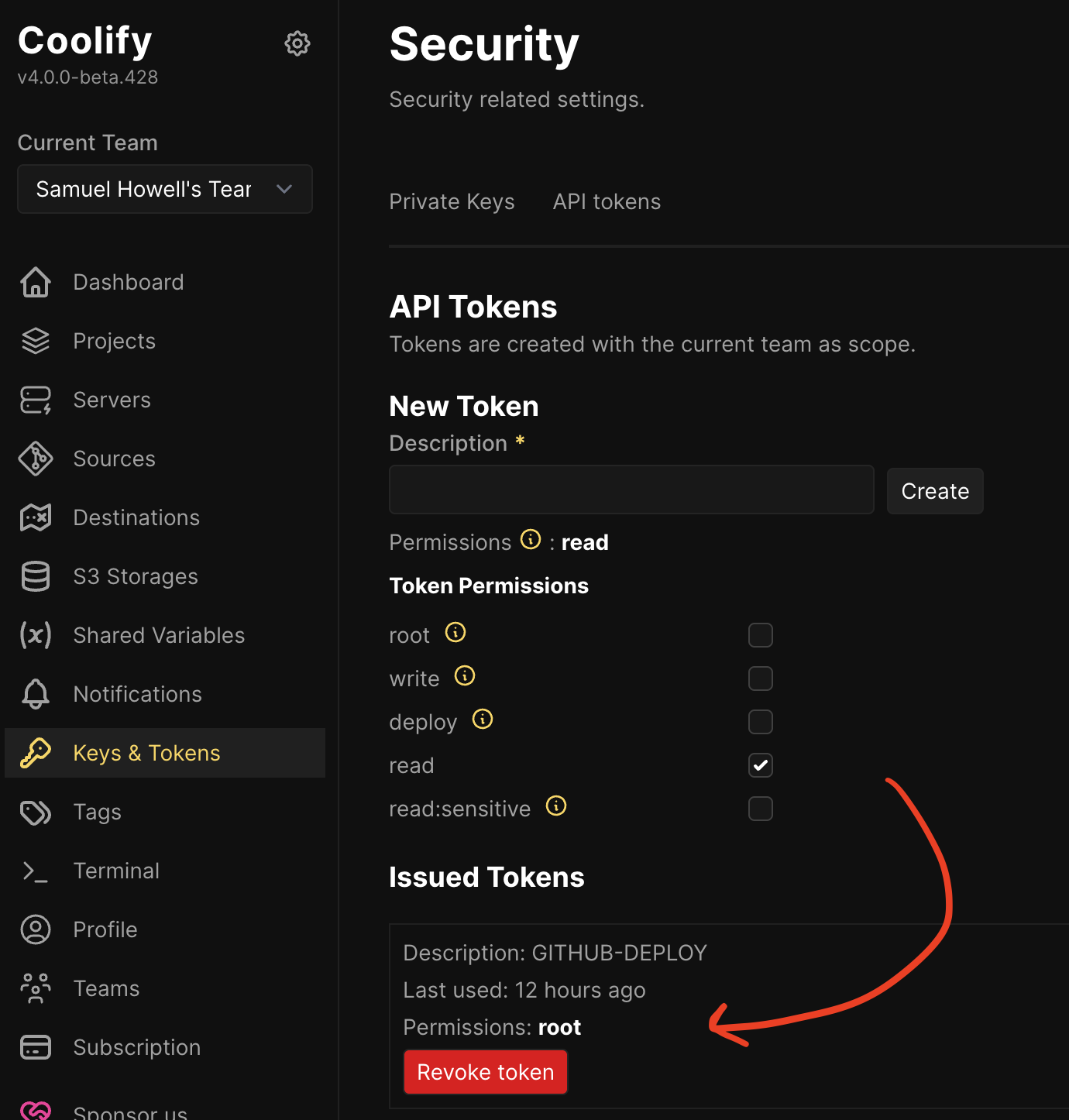Click the Terminal prompt icon

click(36, 871)
